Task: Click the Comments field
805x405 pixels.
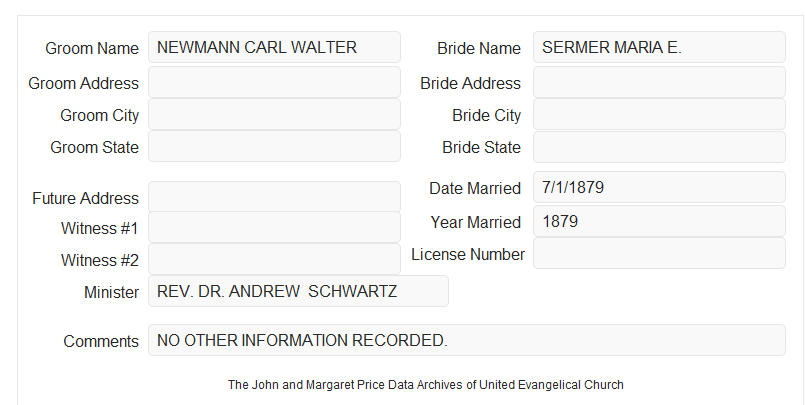Action: pyautogui.click(x=467, y=340)
